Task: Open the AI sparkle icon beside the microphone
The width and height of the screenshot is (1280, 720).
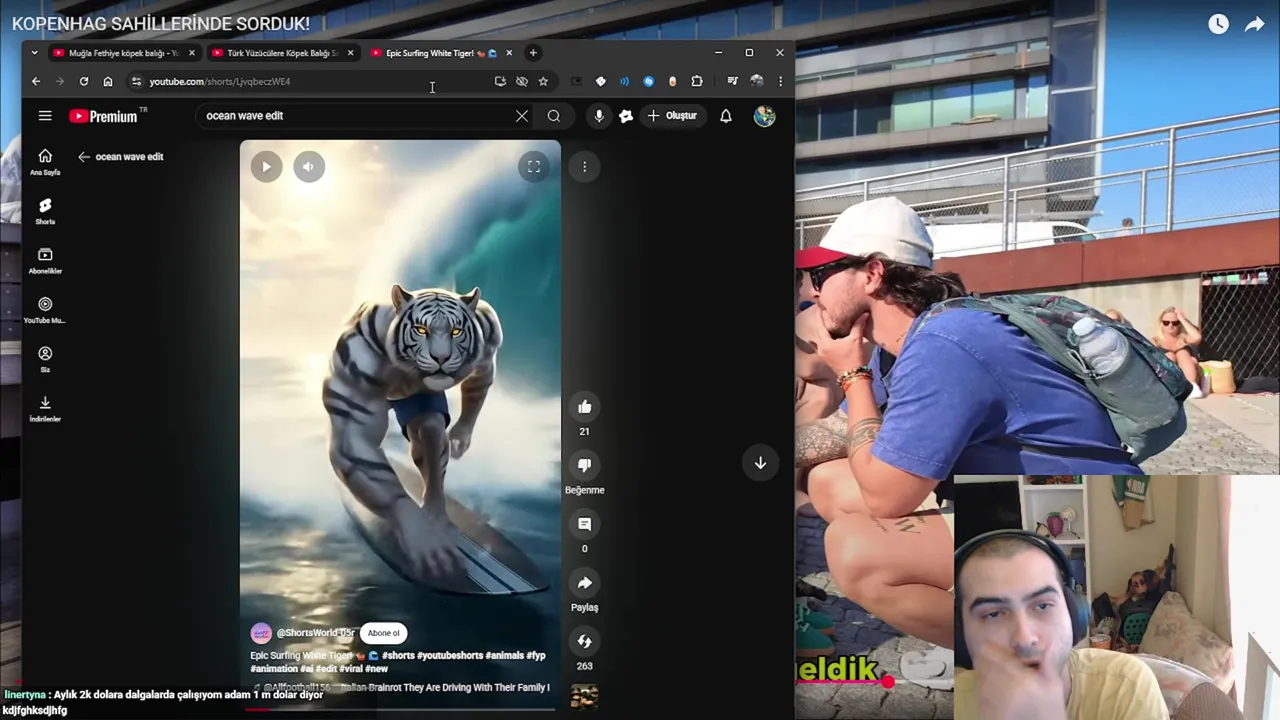Action: tap(626, 116)
